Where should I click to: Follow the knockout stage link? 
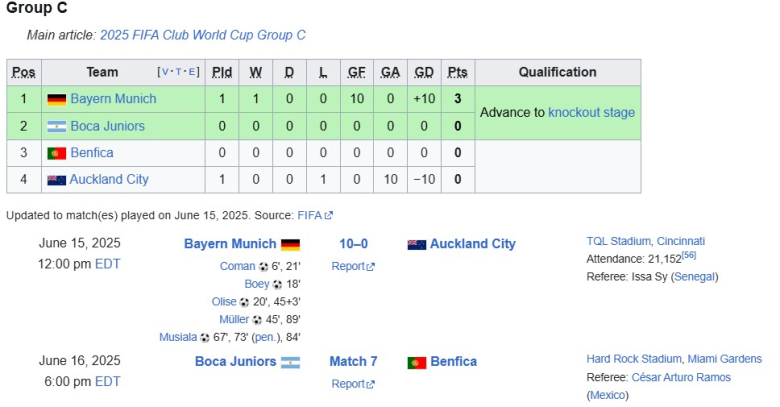[x=591, y=112]
